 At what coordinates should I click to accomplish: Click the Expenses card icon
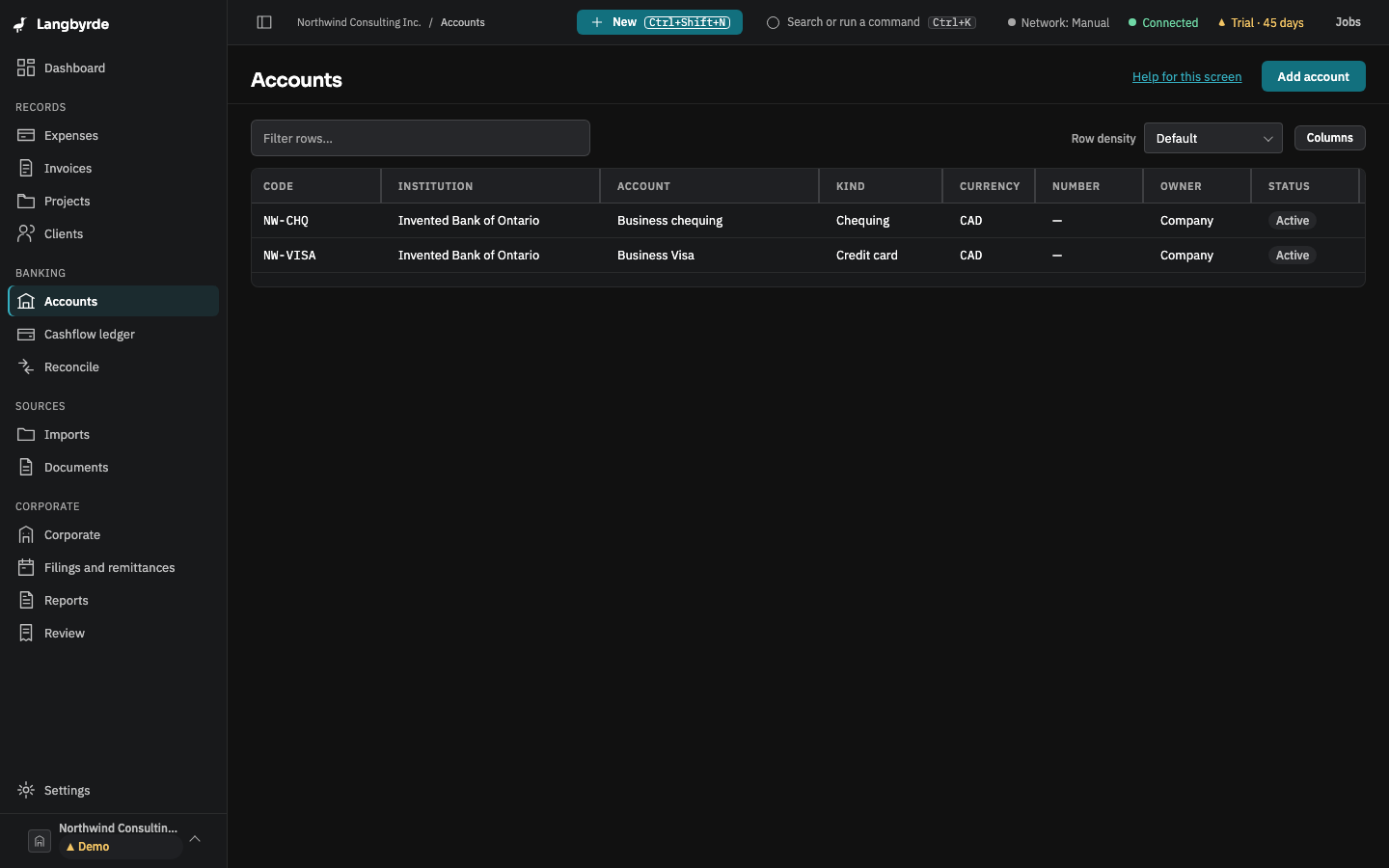[26, 135]
